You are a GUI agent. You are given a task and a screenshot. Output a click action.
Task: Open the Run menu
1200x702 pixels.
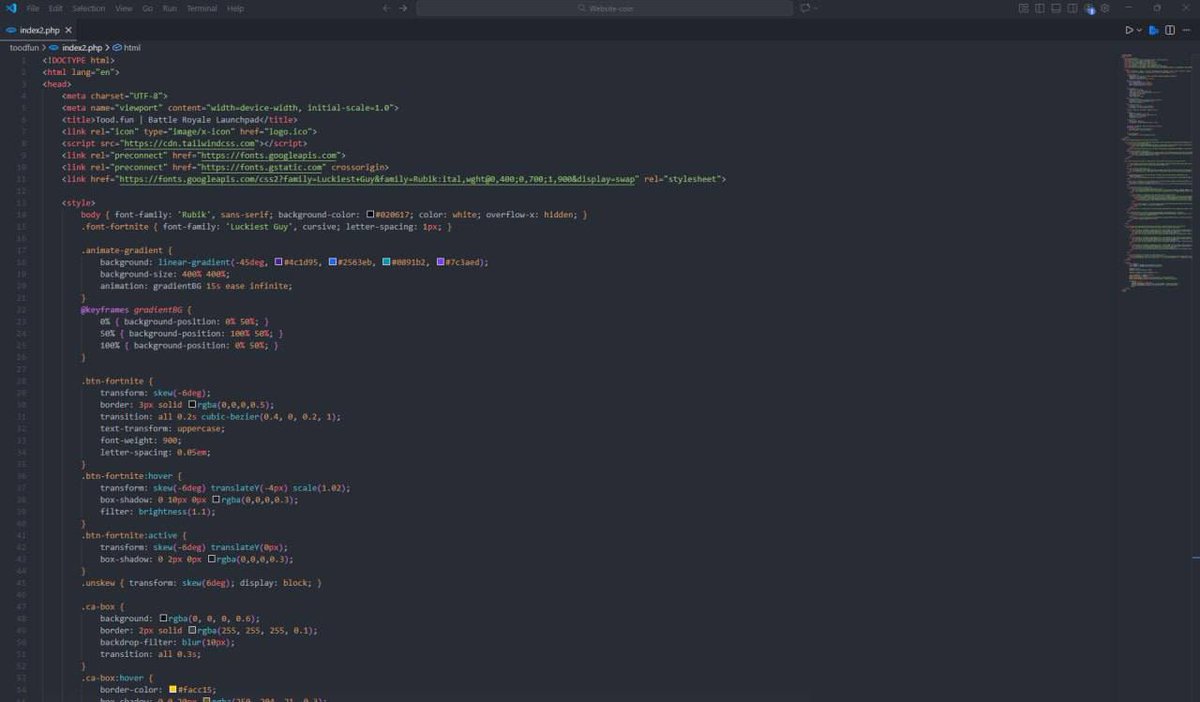(x=170, y=8)
